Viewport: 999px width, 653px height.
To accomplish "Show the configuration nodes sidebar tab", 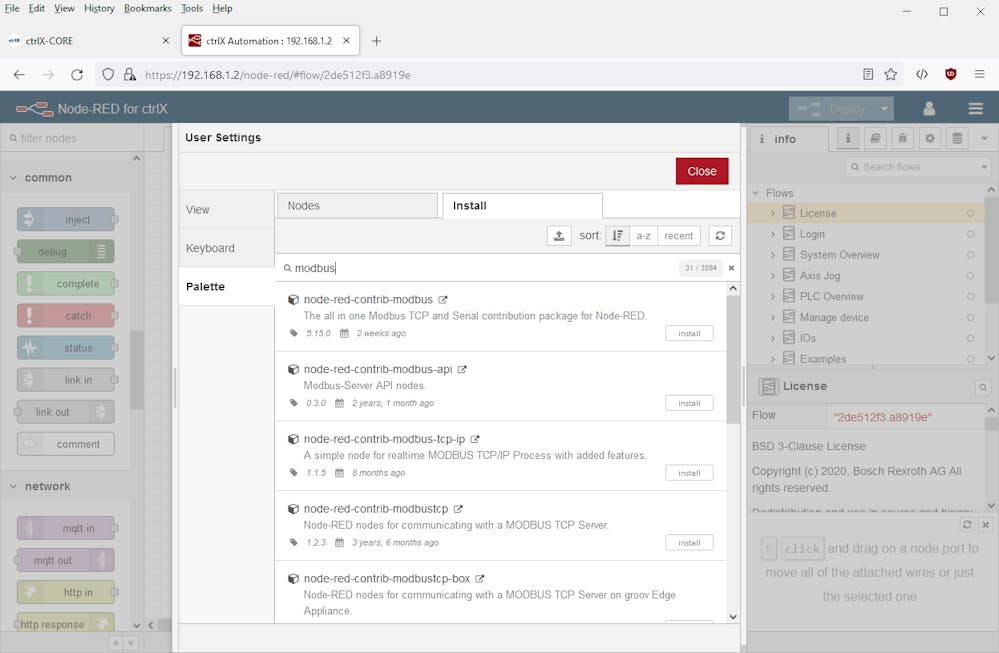I will pos(930,138).
